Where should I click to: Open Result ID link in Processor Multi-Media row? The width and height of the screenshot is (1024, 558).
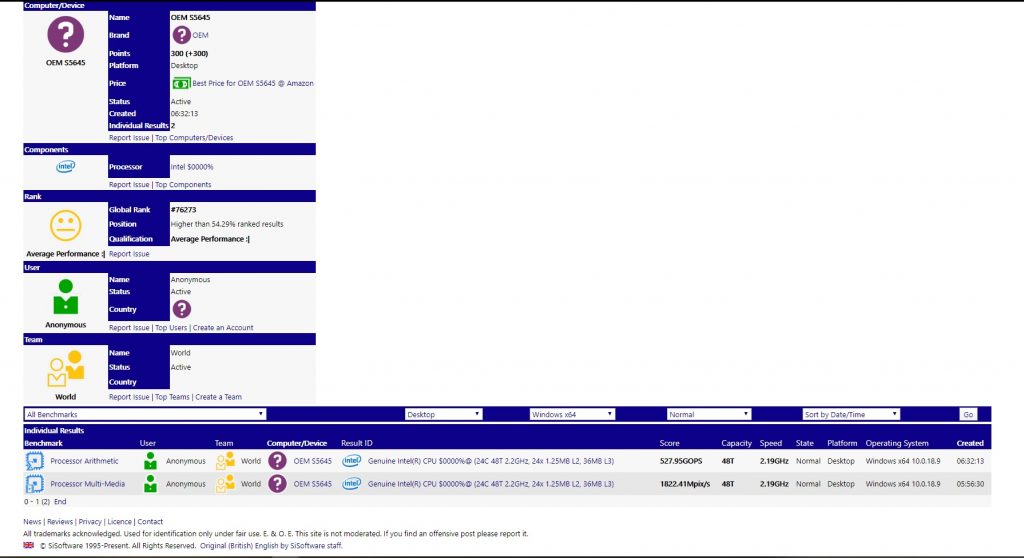pyautogui.click(x=490, y=484)
